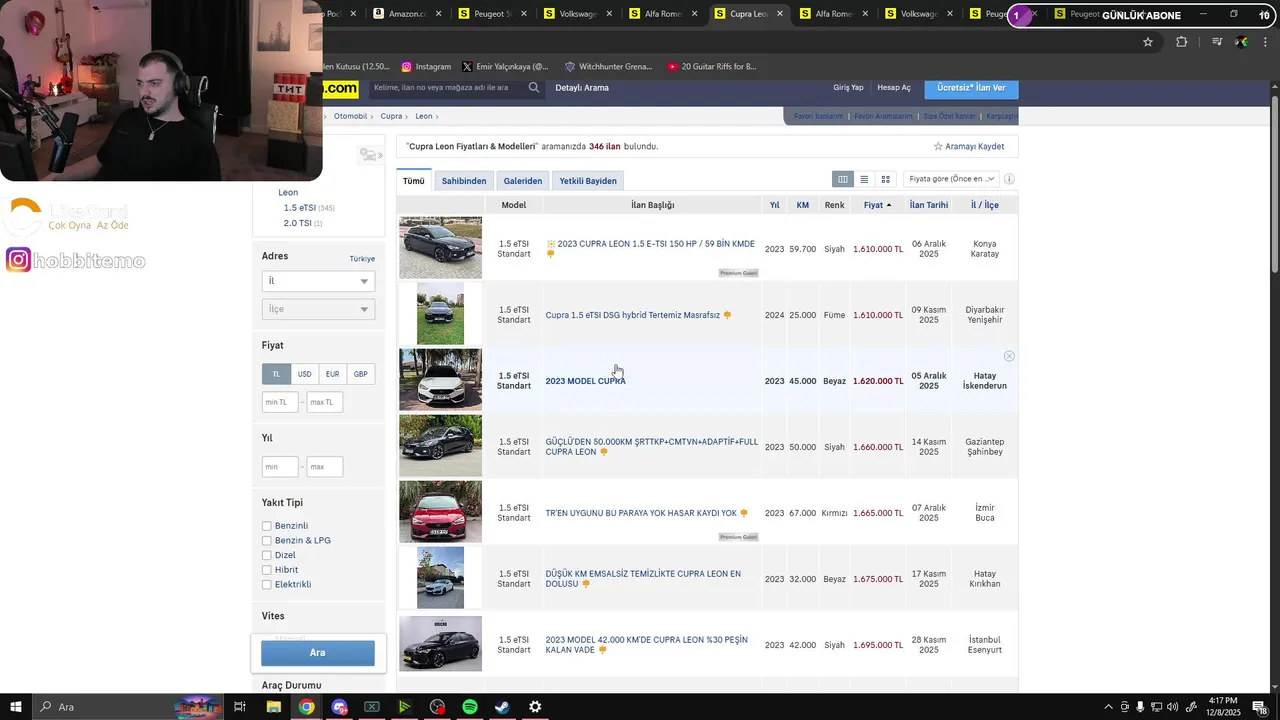Image resolution: width=1280 pixels, height=720 pixels.
Task: Click the blue Ara search button
Action: [318, 653]
